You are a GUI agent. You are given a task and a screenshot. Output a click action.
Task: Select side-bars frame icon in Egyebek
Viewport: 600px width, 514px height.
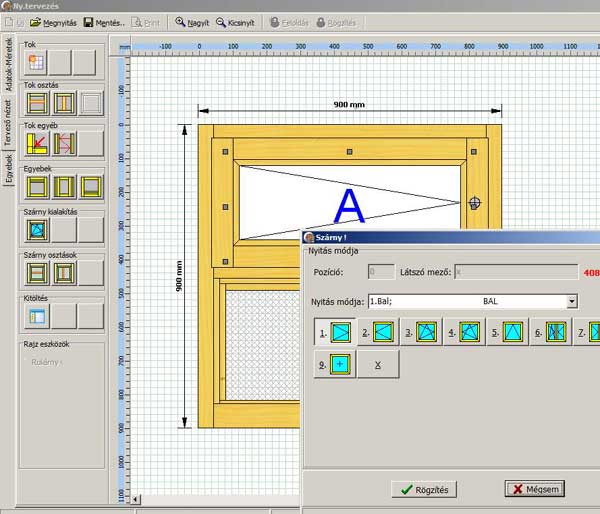point(64,187)
